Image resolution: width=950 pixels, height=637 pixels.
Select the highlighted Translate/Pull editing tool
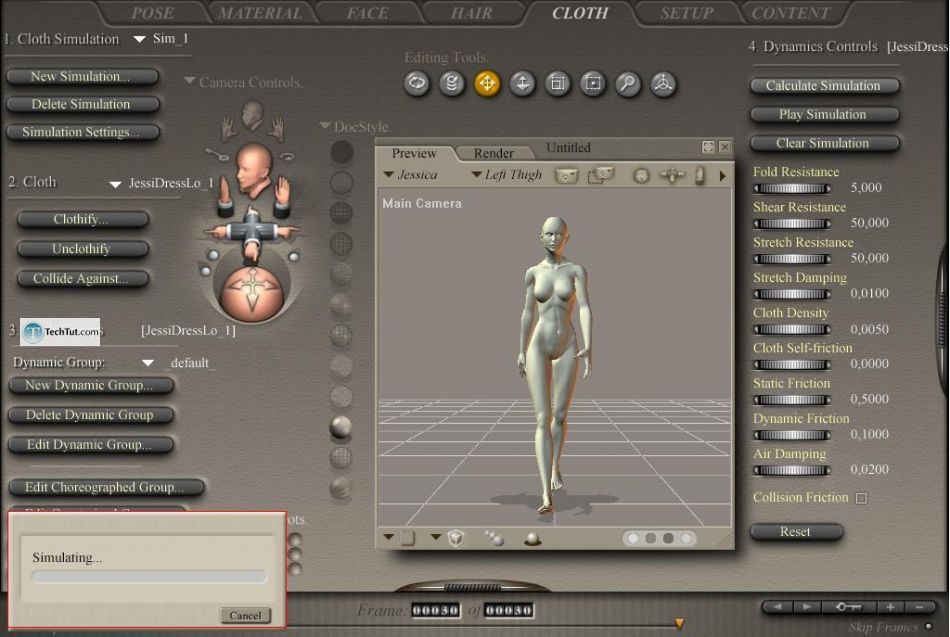tap(487, 83)
